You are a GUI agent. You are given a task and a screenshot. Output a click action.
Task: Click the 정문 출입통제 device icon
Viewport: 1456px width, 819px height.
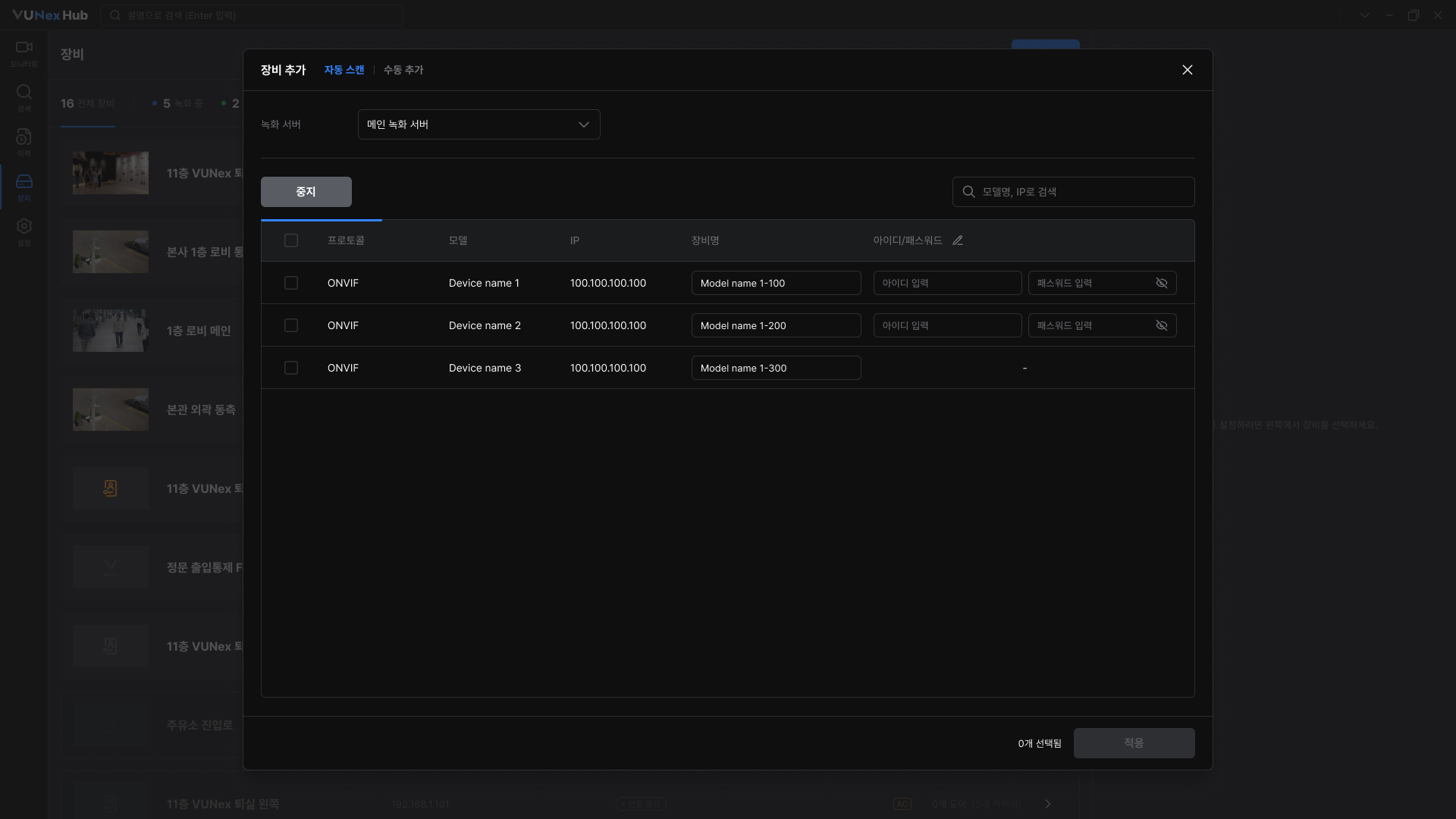click(111, 567)
